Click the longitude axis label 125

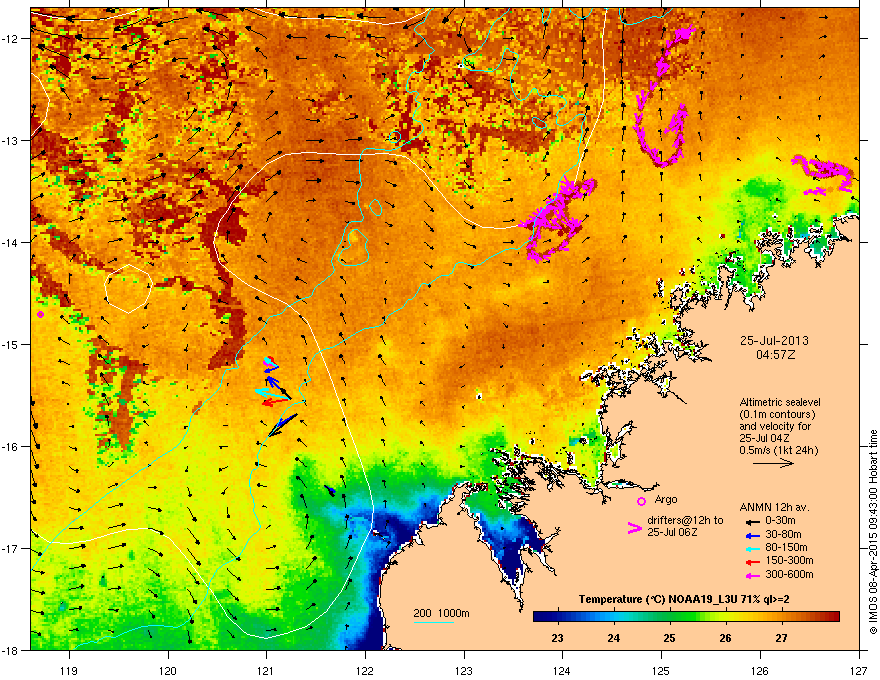661,670
